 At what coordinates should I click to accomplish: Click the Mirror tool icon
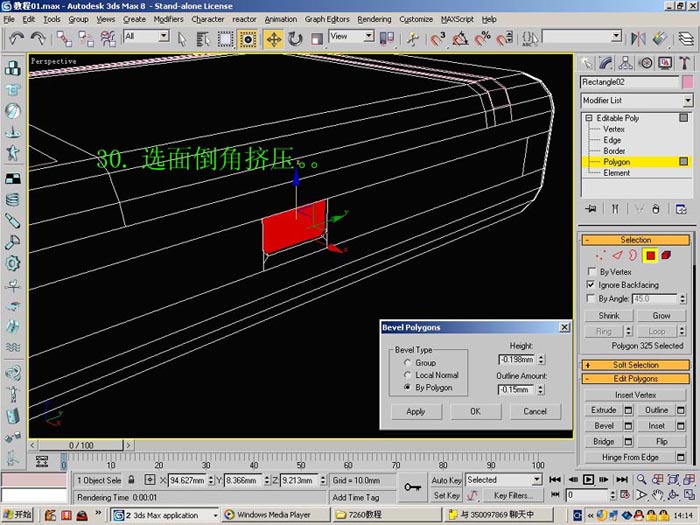(638, 39)
